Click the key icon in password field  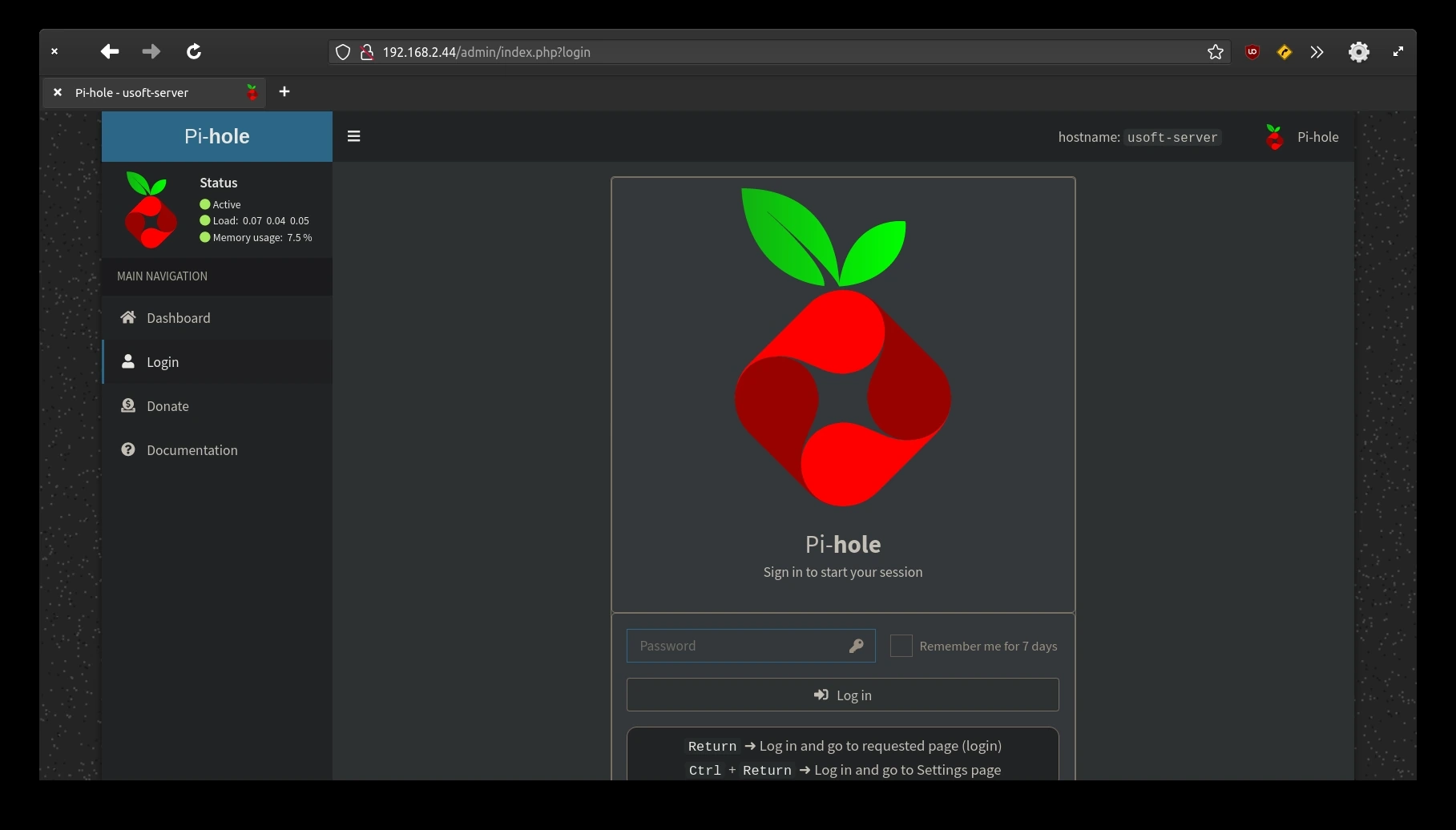856,646
